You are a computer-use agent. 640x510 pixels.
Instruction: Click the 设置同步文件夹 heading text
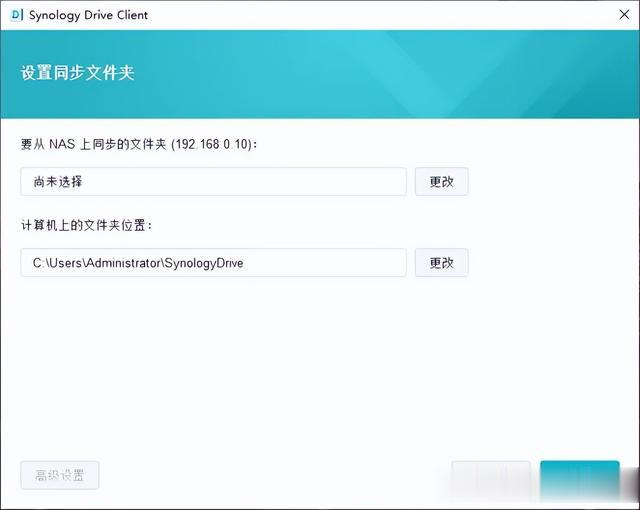pyautogui.click(x=78, y=73)
